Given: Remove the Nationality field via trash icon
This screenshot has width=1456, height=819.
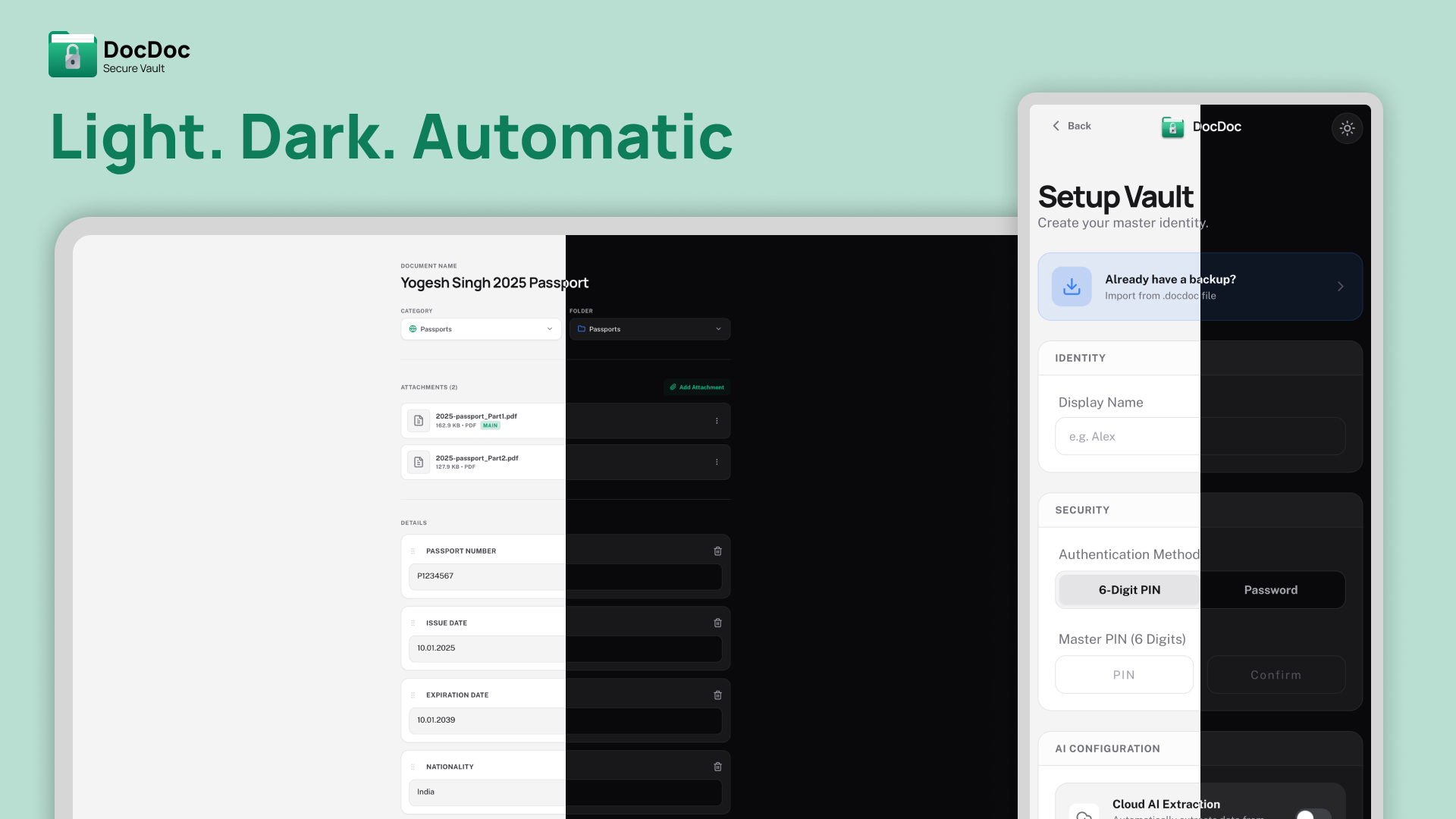Looking at the screenshot, I should click(717, 767).
